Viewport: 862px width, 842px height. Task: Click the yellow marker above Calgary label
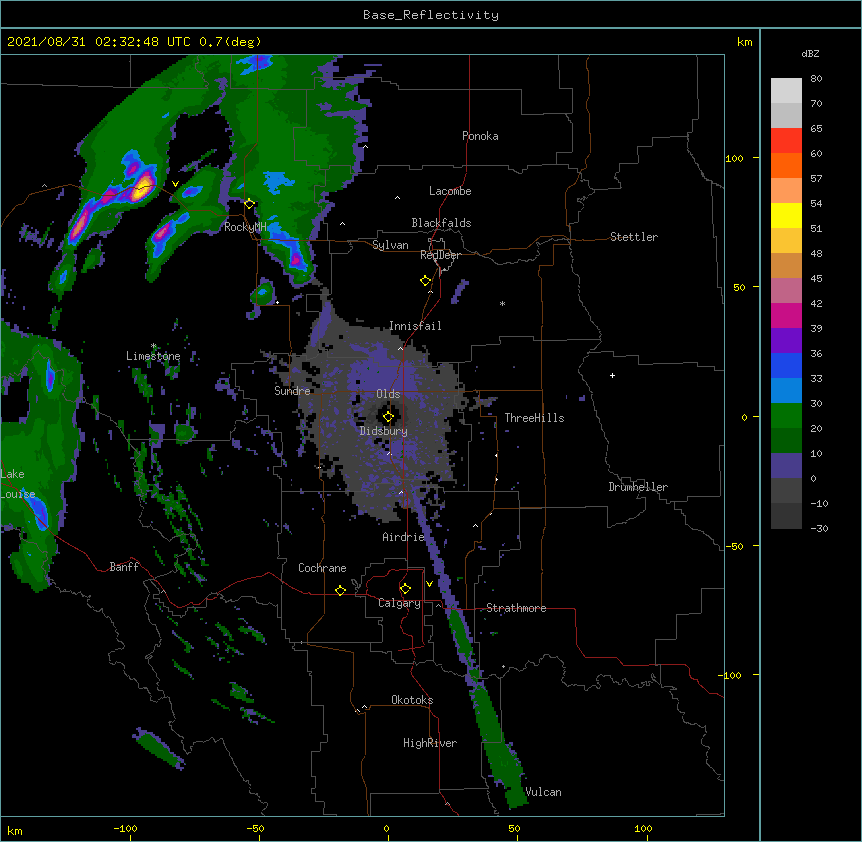405,589
